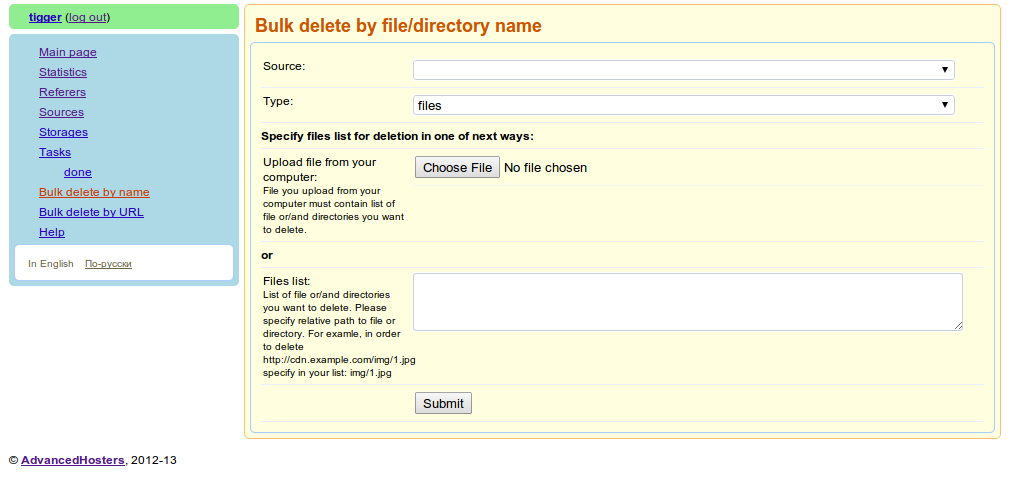Show done tasks sublink
Screen dimensions: 1009x488
[x=77, y=172]
